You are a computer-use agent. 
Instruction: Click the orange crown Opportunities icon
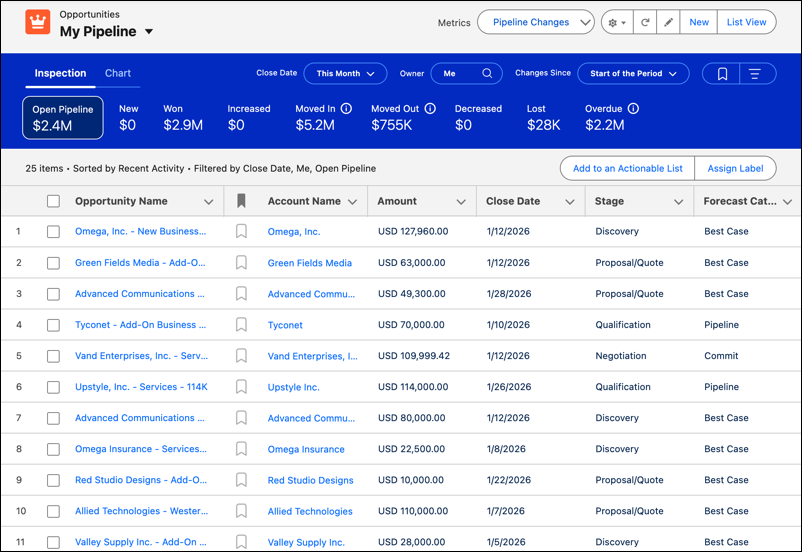click(x=38, y=22)
